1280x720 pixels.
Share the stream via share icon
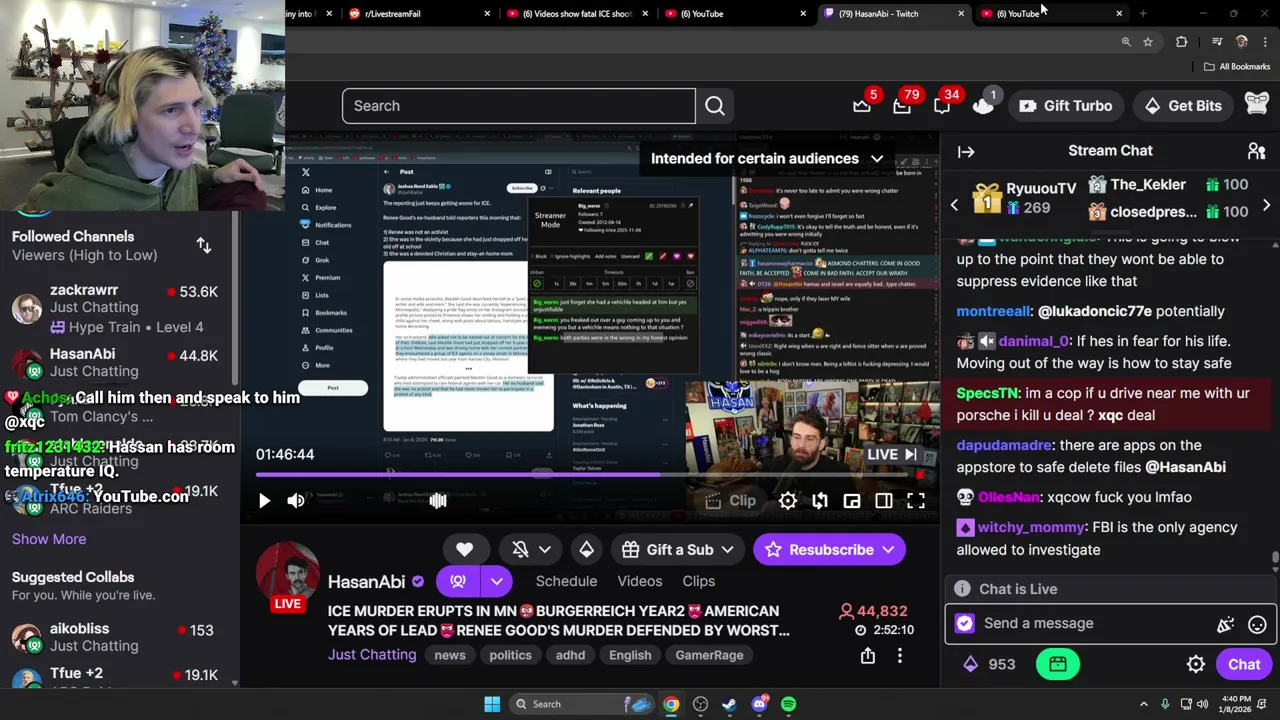point(868,656)
